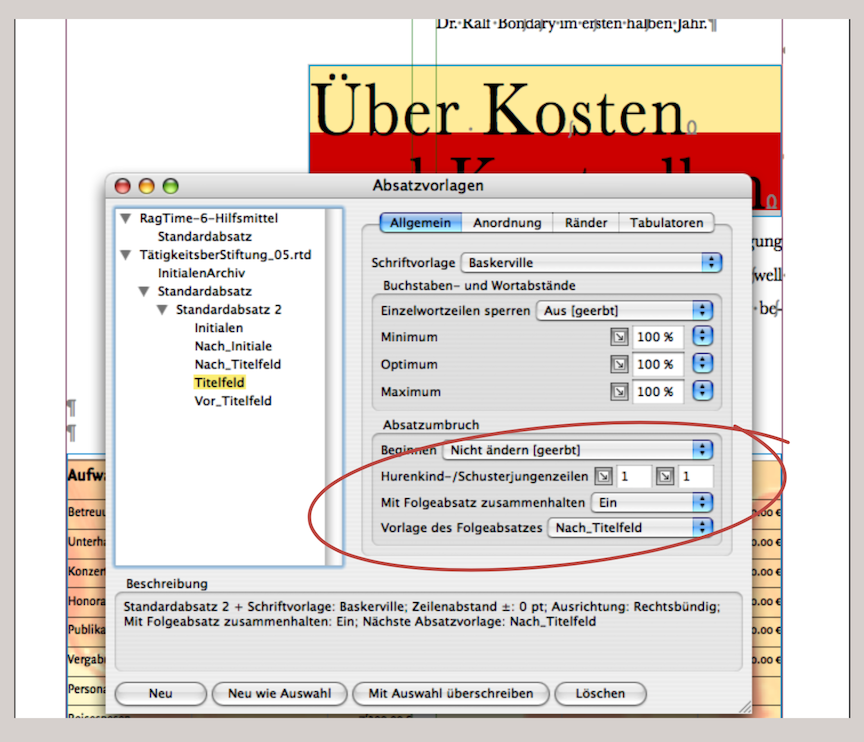Viewport: 864px width, 742px height.
Task: Click the inherit icon beside Optimum field
Action: 620,364
